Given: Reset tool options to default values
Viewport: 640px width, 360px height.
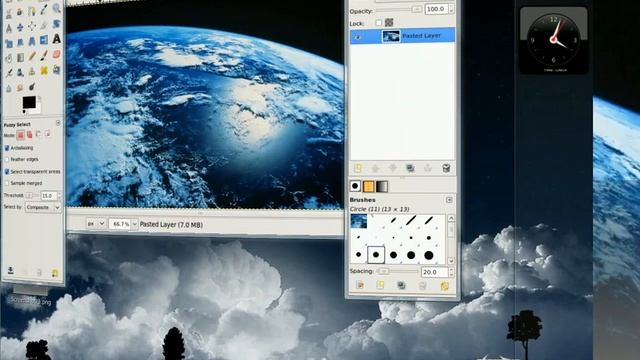Looking at the screenshot, I should pos(55,273).
